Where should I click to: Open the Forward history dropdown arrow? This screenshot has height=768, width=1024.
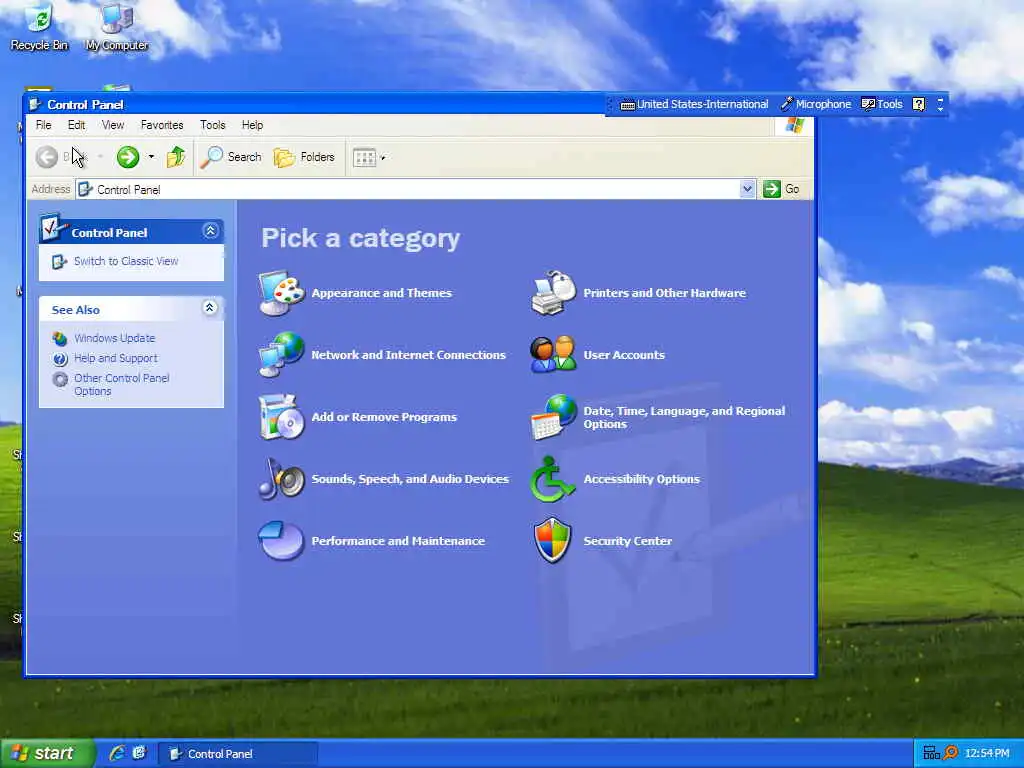151,157
